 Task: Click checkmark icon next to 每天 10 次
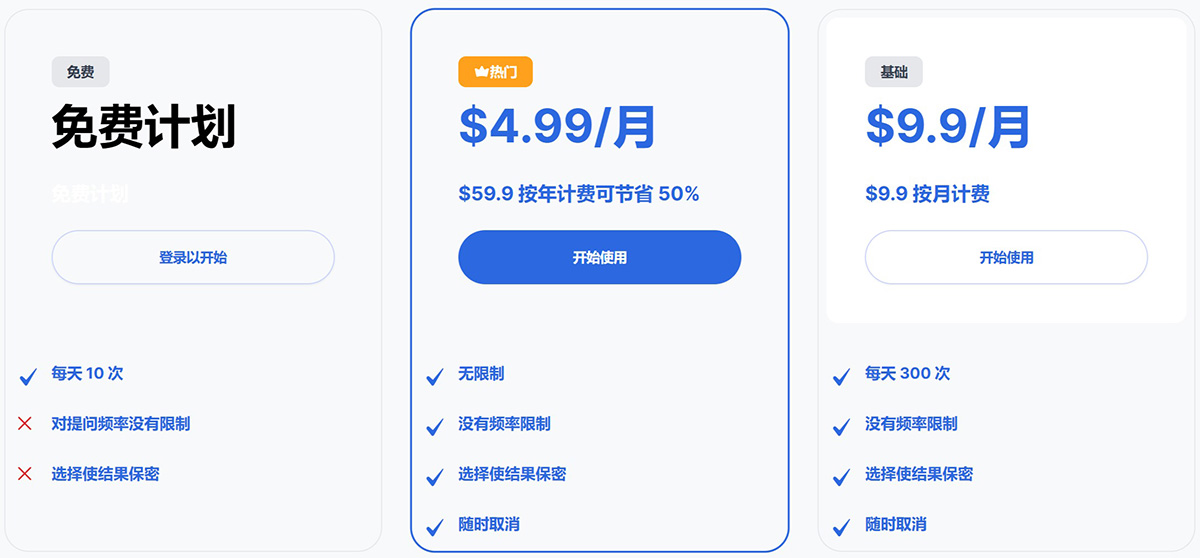point(28,376)
